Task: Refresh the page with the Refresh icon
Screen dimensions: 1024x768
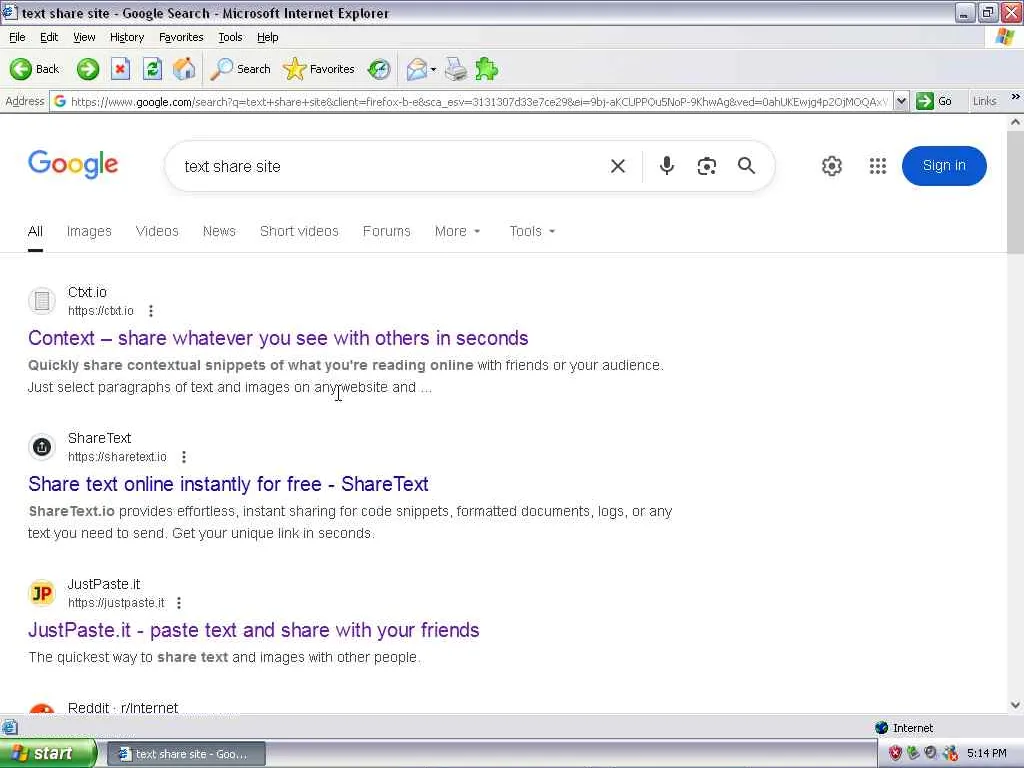Action: pyautogui.click(x=152, y=69)
